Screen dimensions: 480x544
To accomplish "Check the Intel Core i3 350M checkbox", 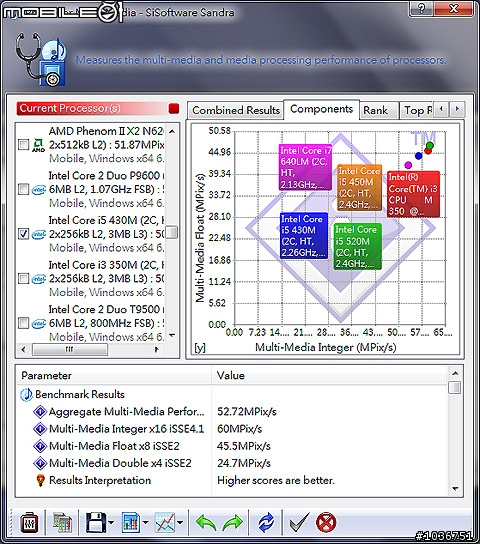I will point(23,278).
